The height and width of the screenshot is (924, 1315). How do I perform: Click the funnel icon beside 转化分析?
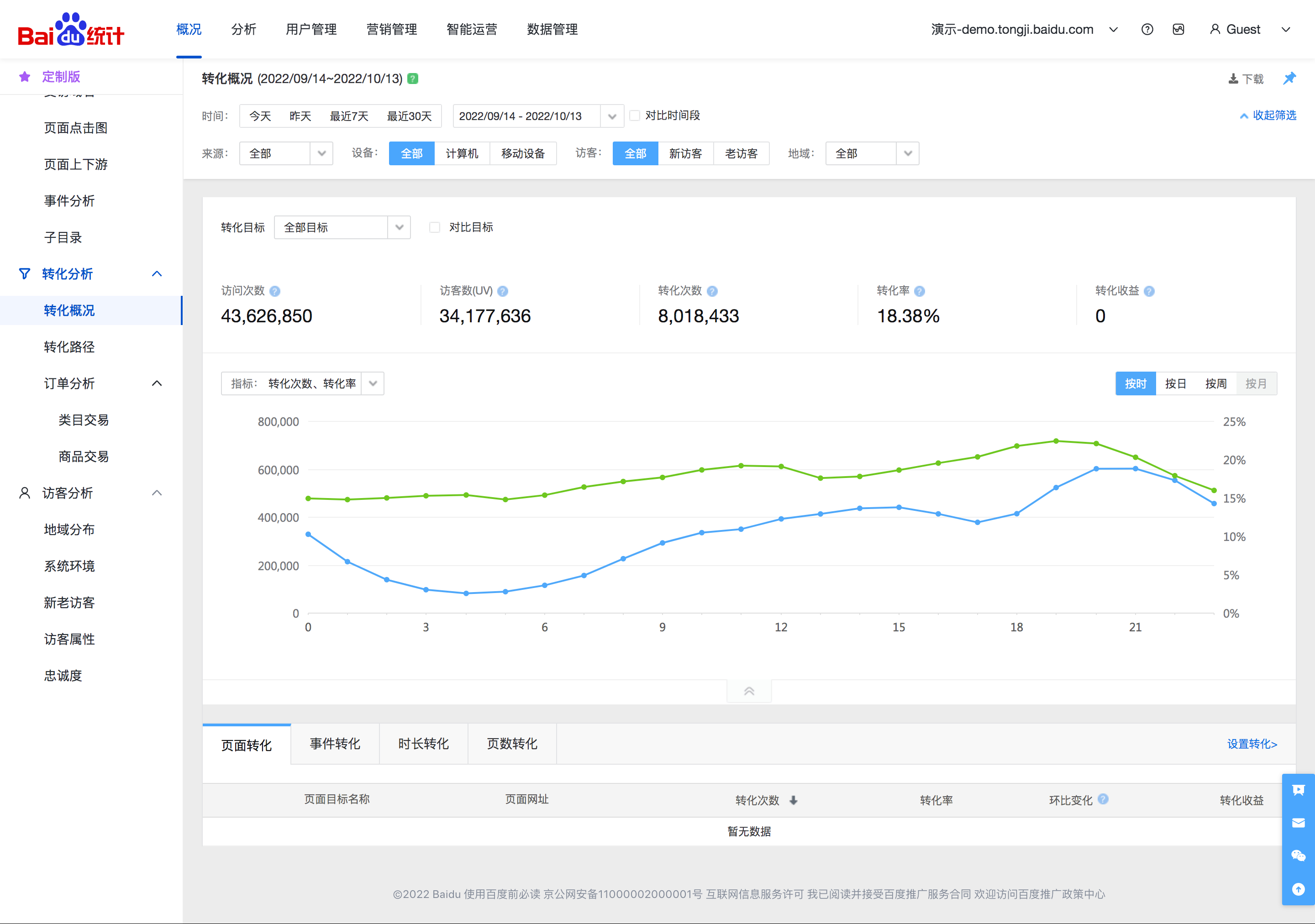pos(25,273)
